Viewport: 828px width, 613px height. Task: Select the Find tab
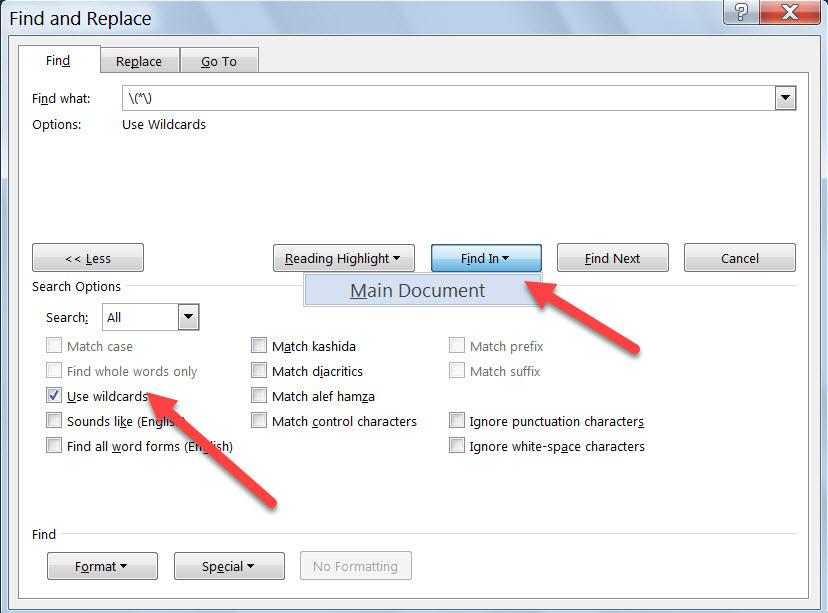click(x=58, y=61)
